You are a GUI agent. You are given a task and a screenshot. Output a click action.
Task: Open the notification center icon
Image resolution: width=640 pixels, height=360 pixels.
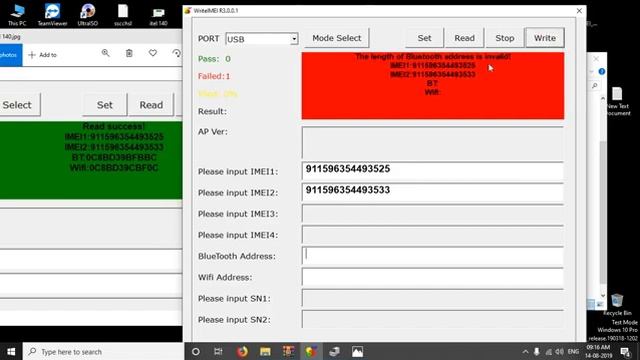(625, 351)
